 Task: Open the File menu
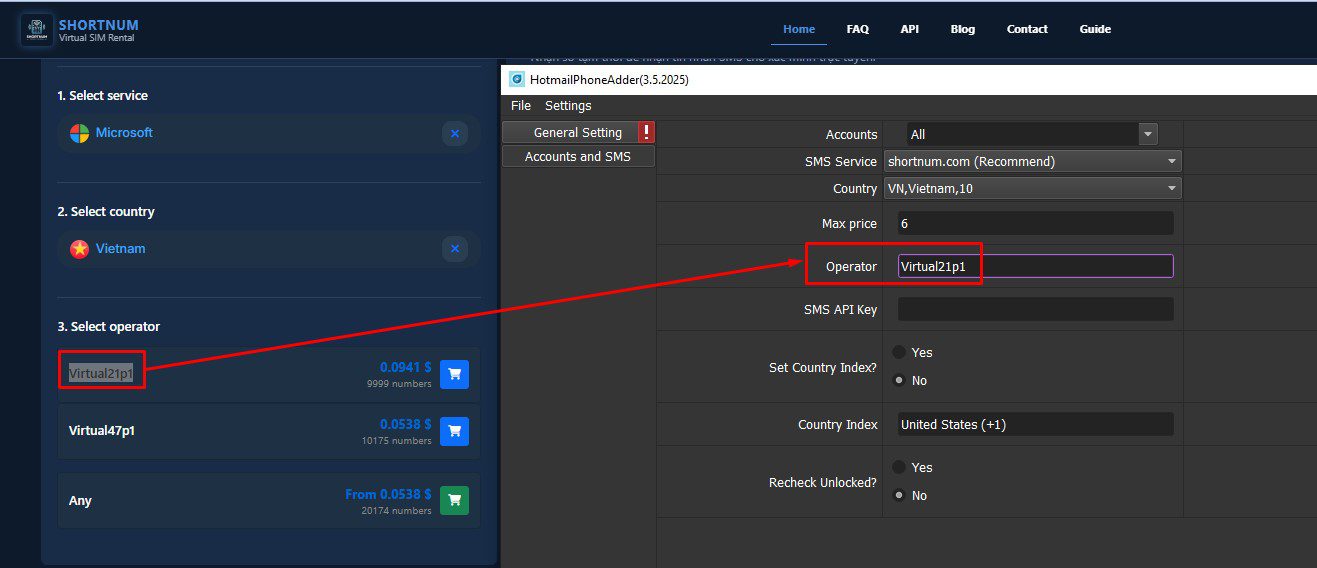pos(521,106)
